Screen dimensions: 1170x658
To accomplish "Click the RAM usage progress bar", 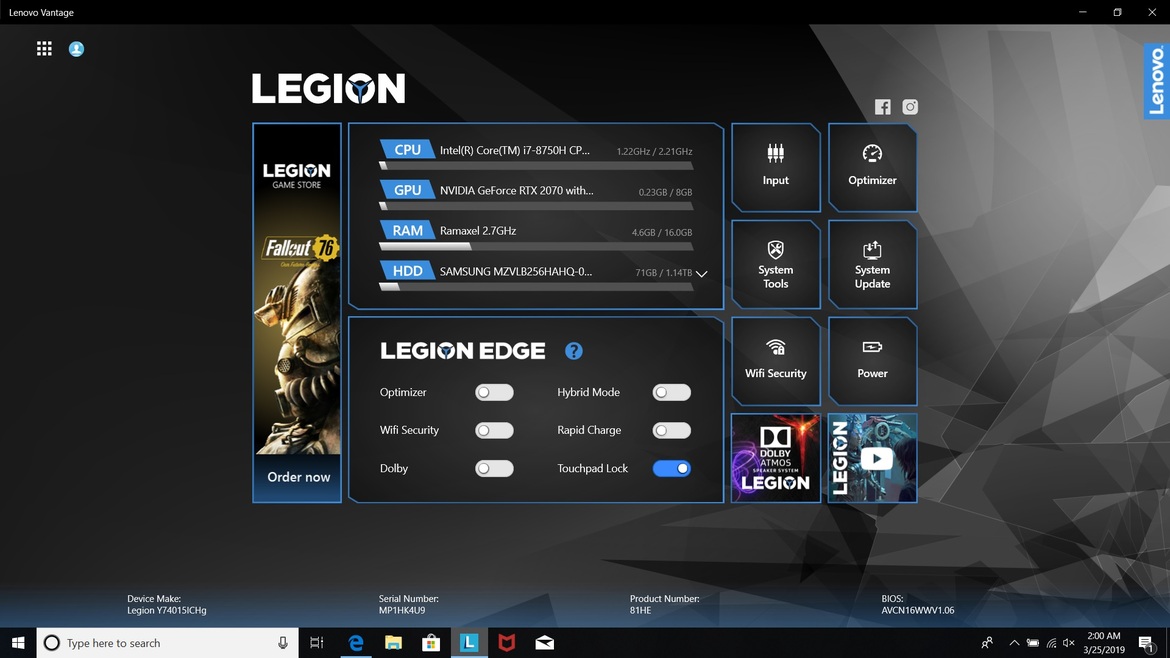I will [536, 246].
